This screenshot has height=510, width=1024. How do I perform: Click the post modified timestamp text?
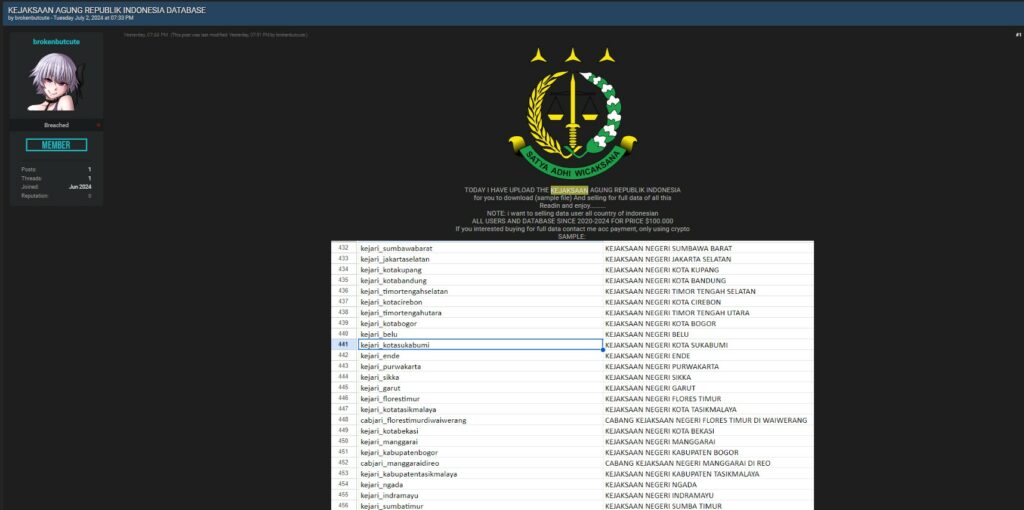(x=238, y=35)
